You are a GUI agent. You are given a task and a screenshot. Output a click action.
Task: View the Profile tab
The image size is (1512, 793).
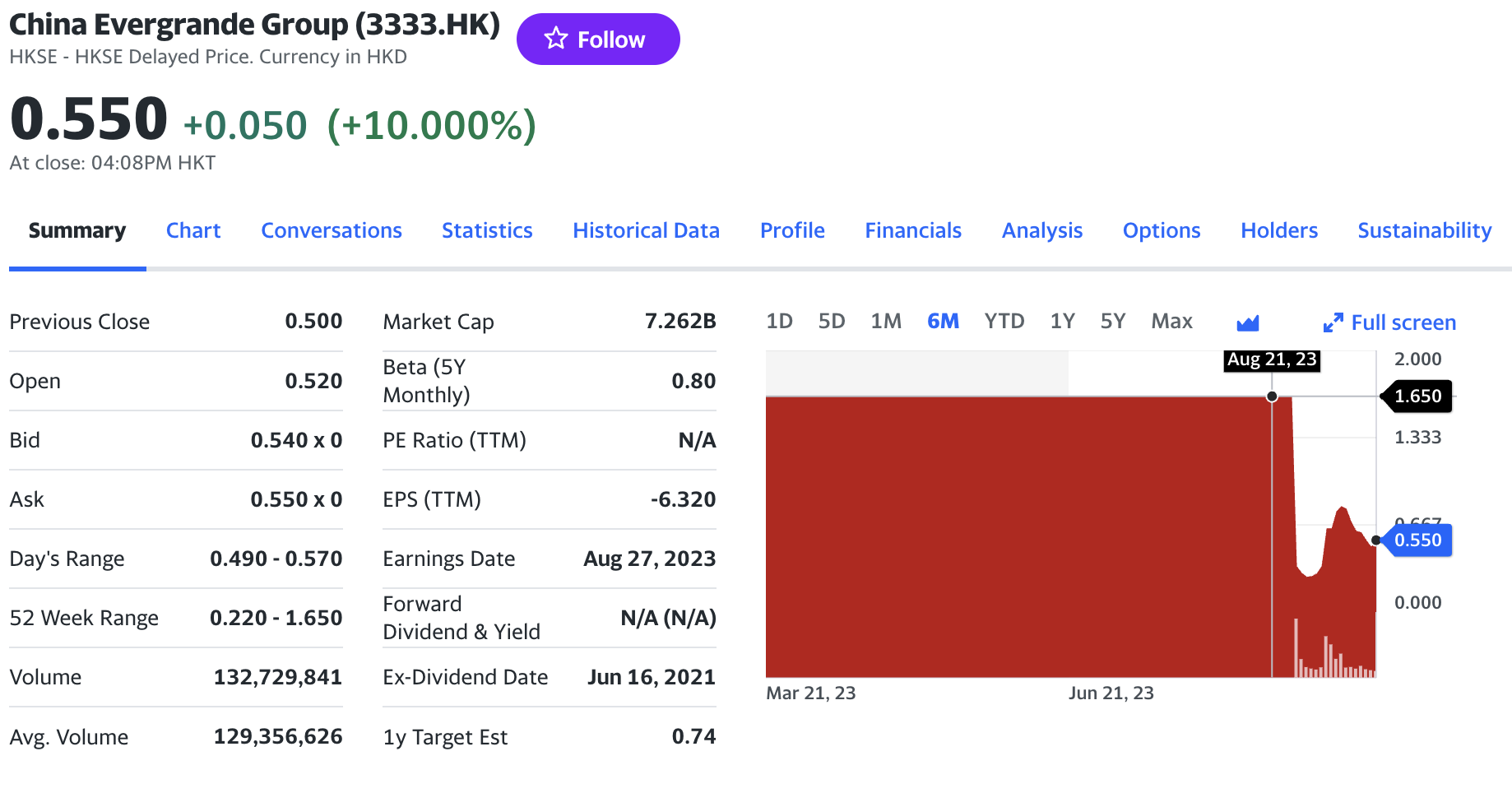[792, 230]
